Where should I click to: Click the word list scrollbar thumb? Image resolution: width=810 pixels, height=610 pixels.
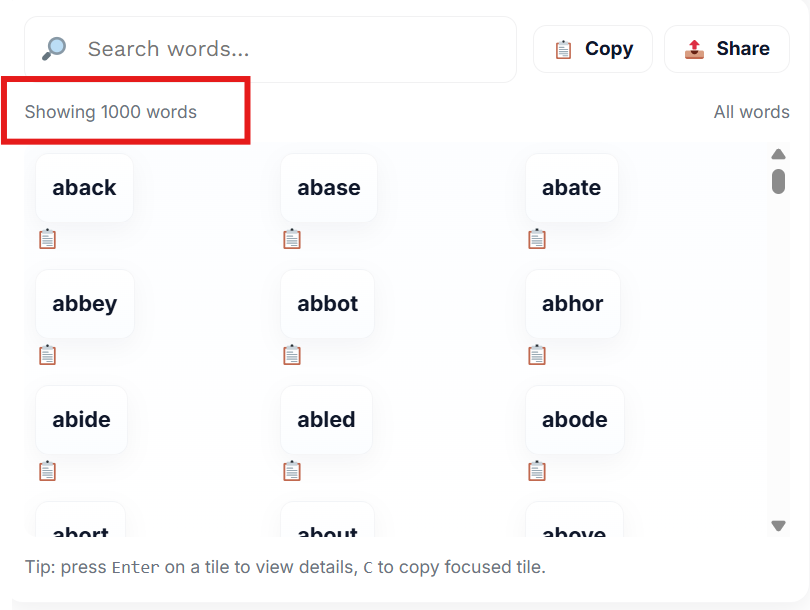pyautogui.click(x=778, y=181)
